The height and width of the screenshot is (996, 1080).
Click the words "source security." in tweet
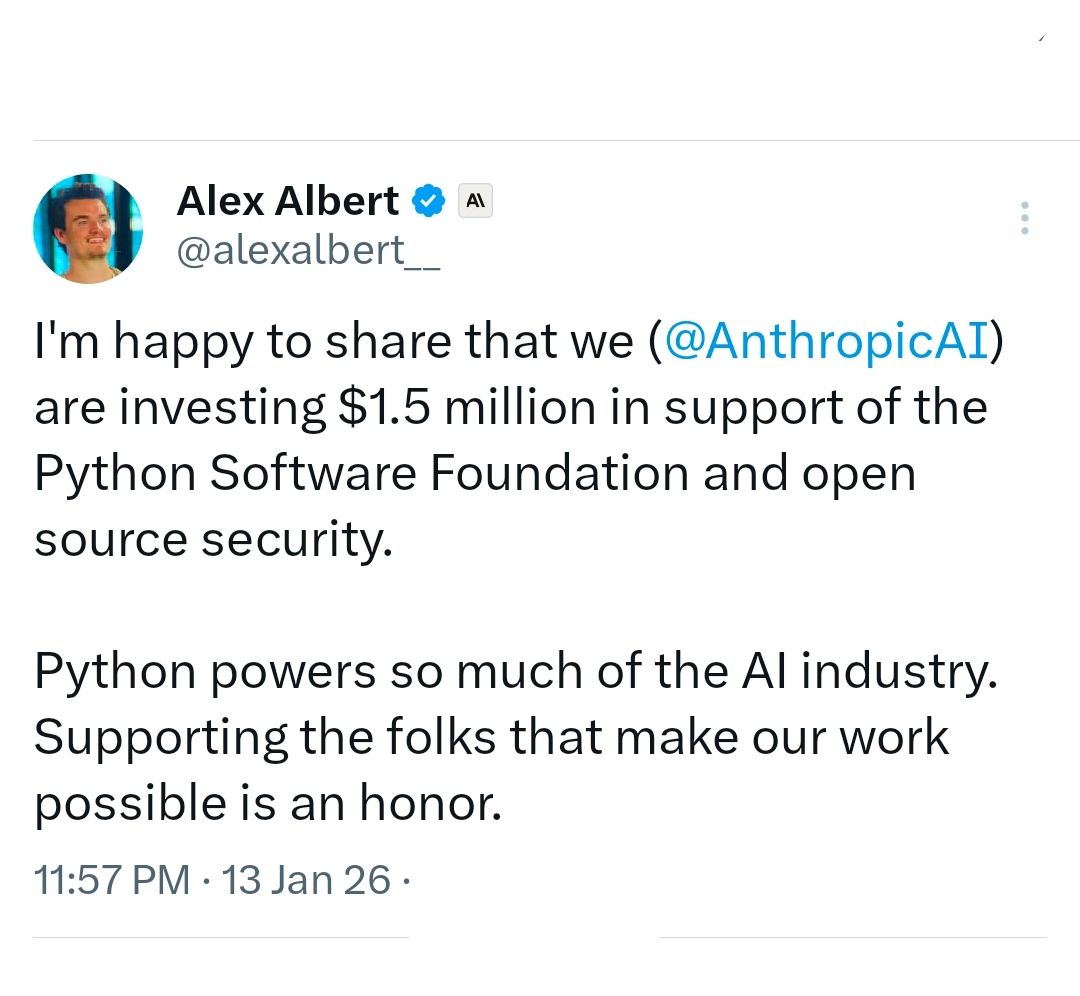click(x=214, y=540)
